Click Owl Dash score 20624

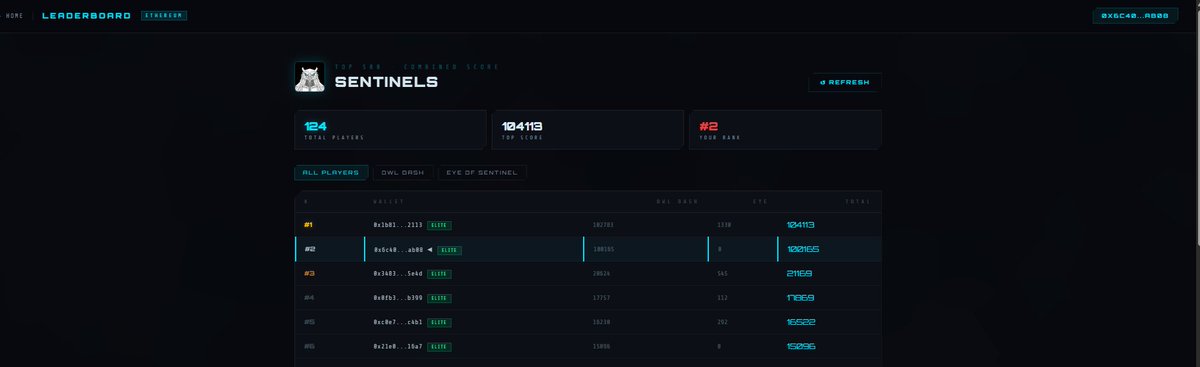[601, 274]
